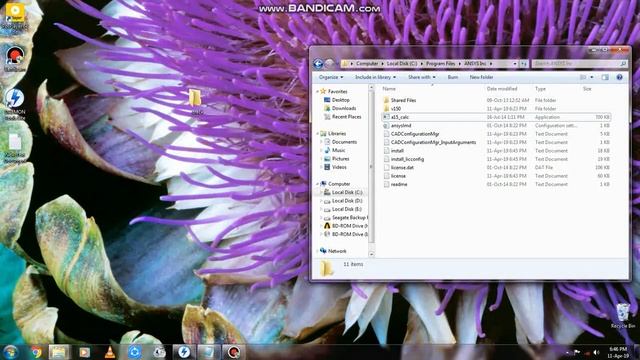The height and width of the screenshot is (360, 640).
Task: Select Local Disk (E:) in the navigation pane
Action: 347,209
